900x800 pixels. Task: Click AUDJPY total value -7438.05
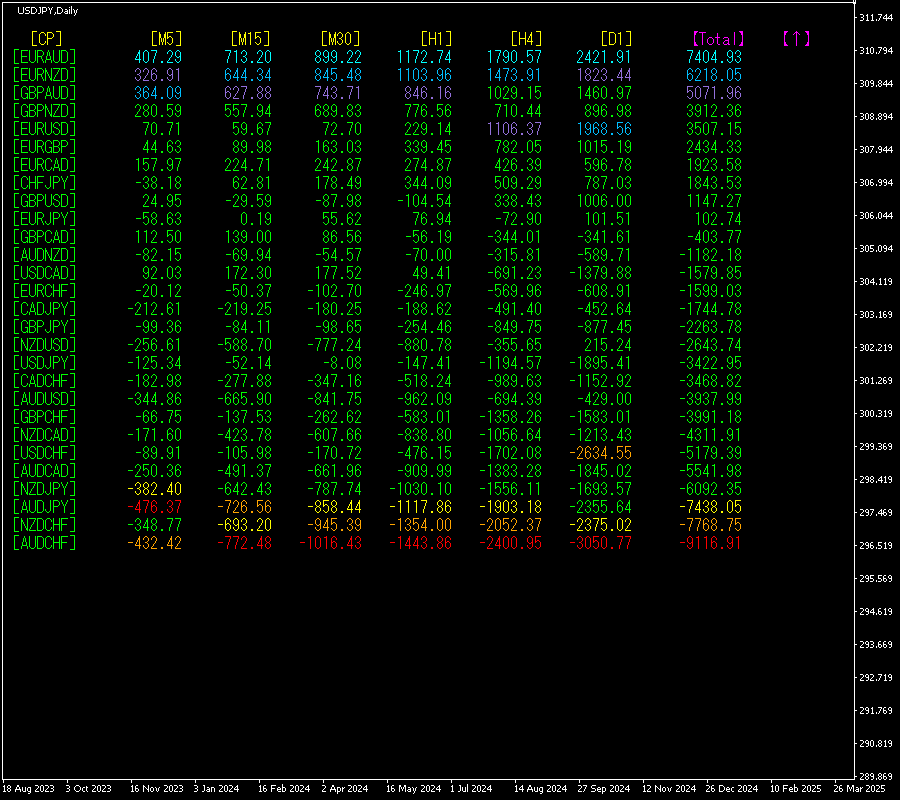coord(710,507)
